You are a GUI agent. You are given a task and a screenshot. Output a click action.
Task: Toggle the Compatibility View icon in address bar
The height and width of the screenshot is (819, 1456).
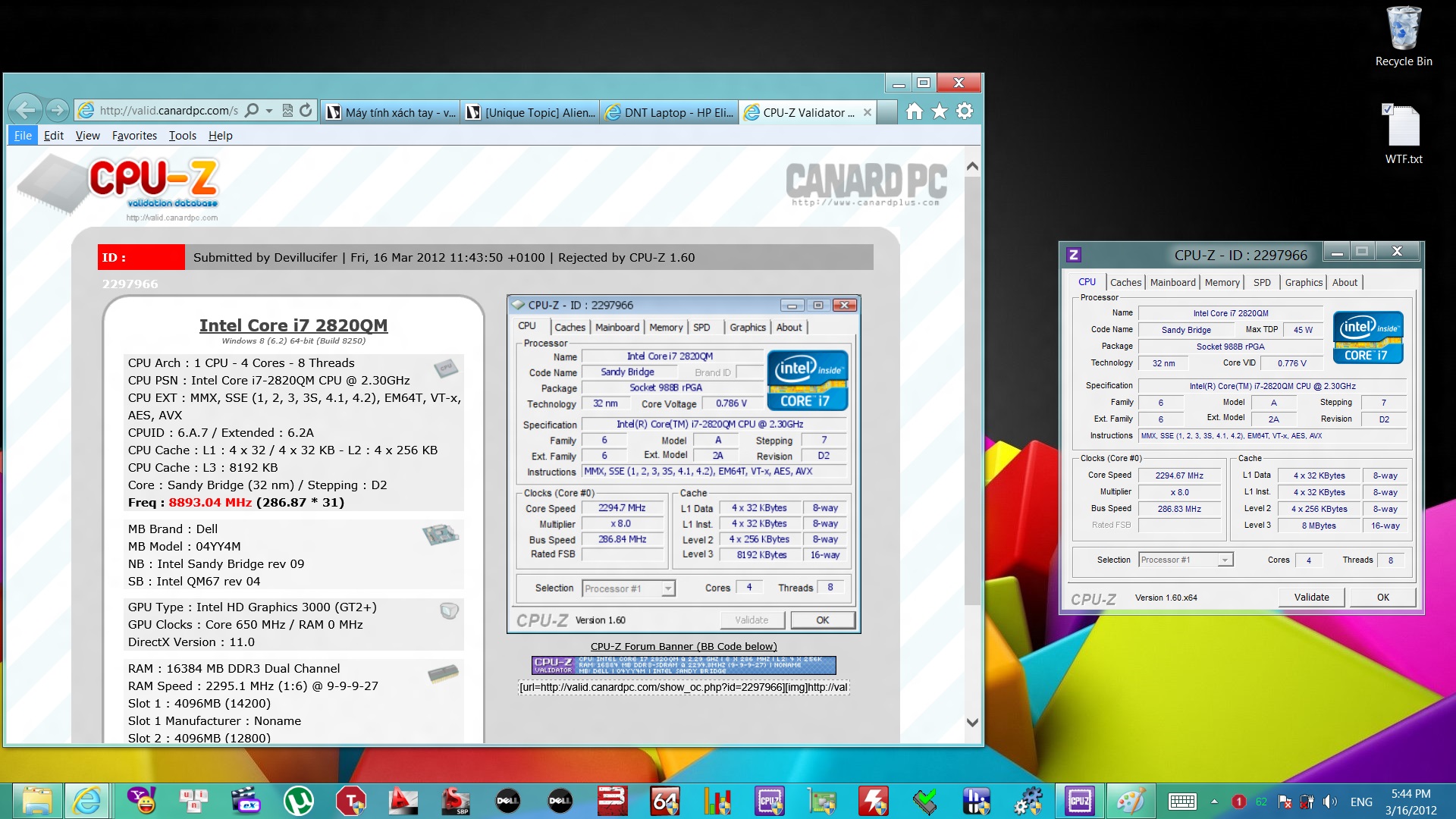tap(287, 111)
